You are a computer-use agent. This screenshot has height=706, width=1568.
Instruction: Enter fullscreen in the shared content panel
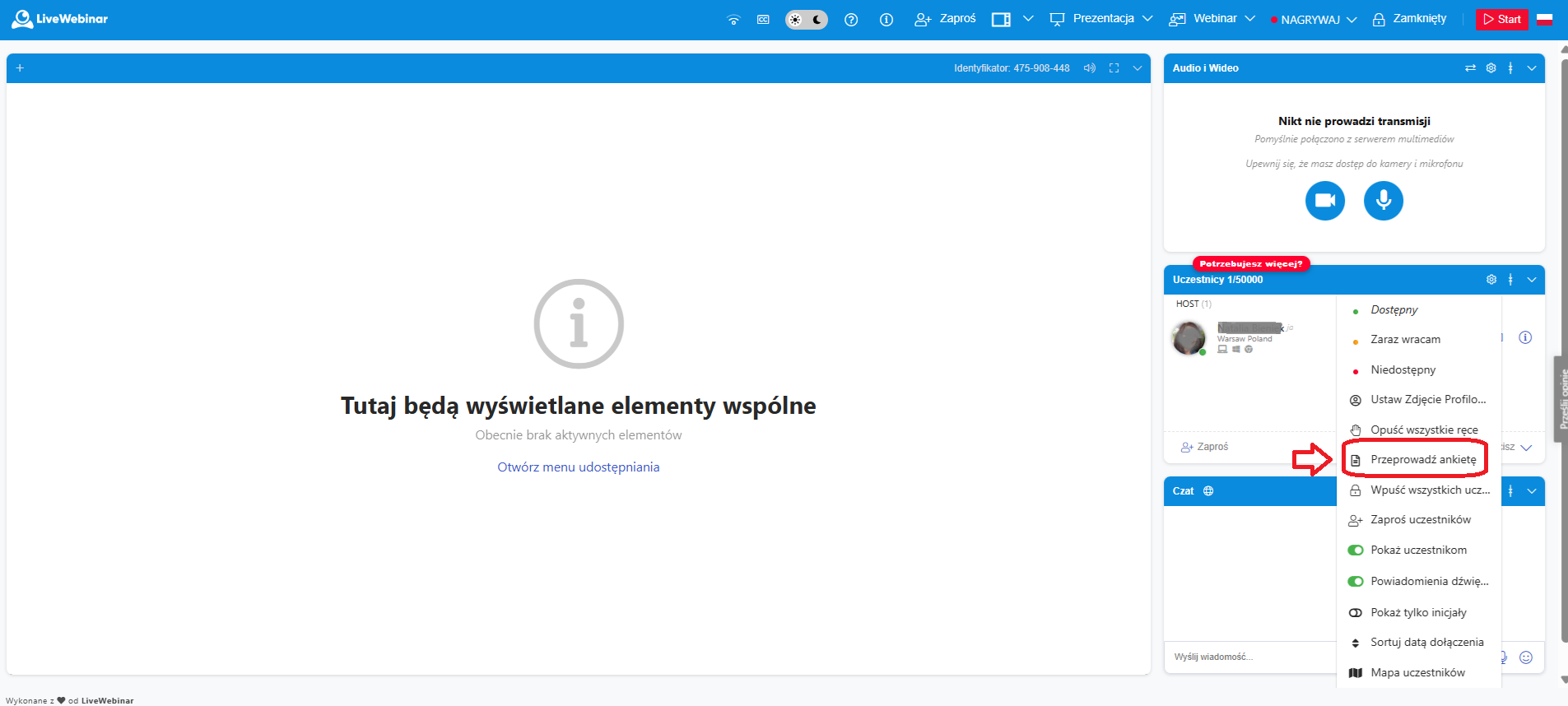click(1114, 68)
